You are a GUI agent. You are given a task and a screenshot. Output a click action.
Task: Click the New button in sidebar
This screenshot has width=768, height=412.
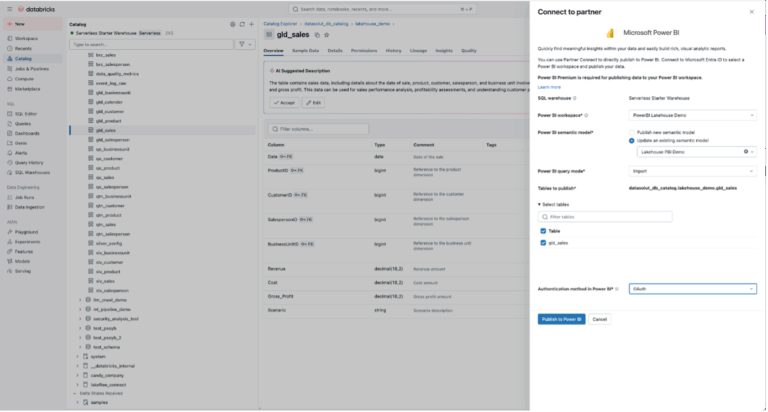pyautogui.click(x=32, y=24)
